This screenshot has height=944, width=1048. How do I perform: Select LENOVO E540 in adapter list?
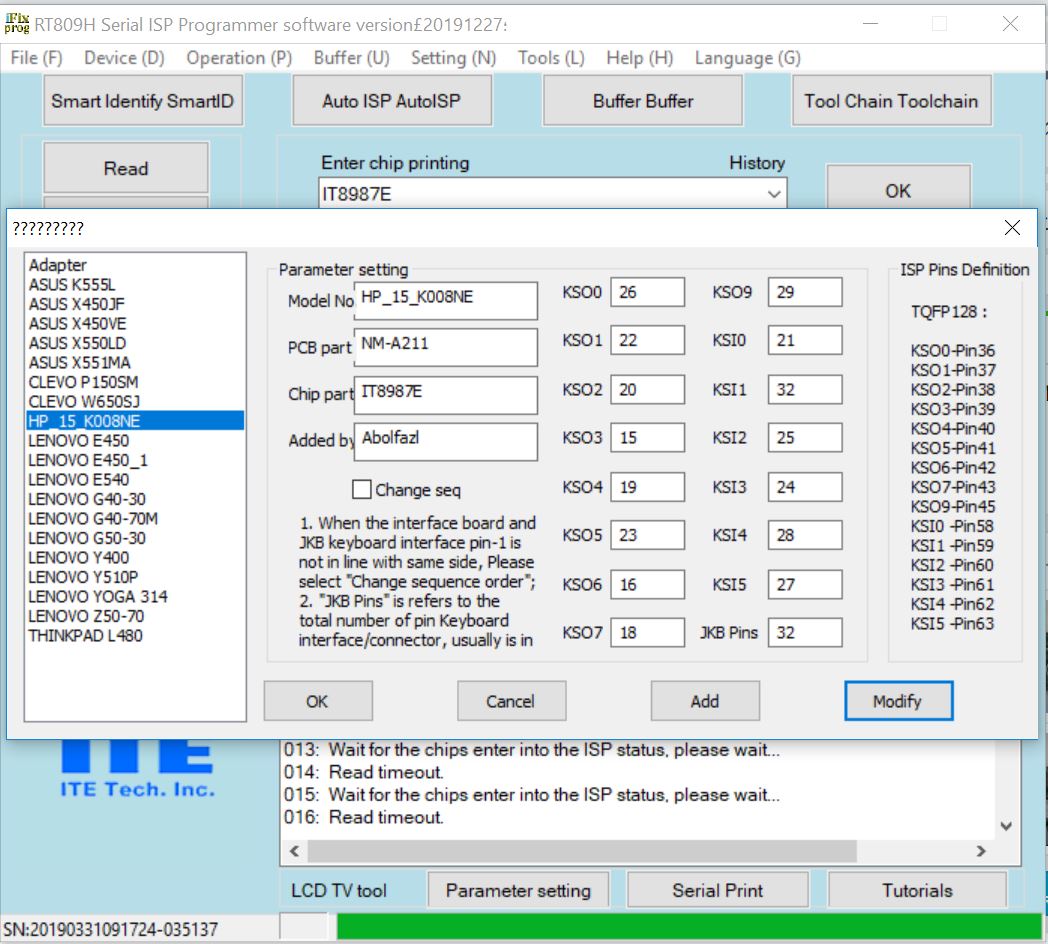(135, 479)
